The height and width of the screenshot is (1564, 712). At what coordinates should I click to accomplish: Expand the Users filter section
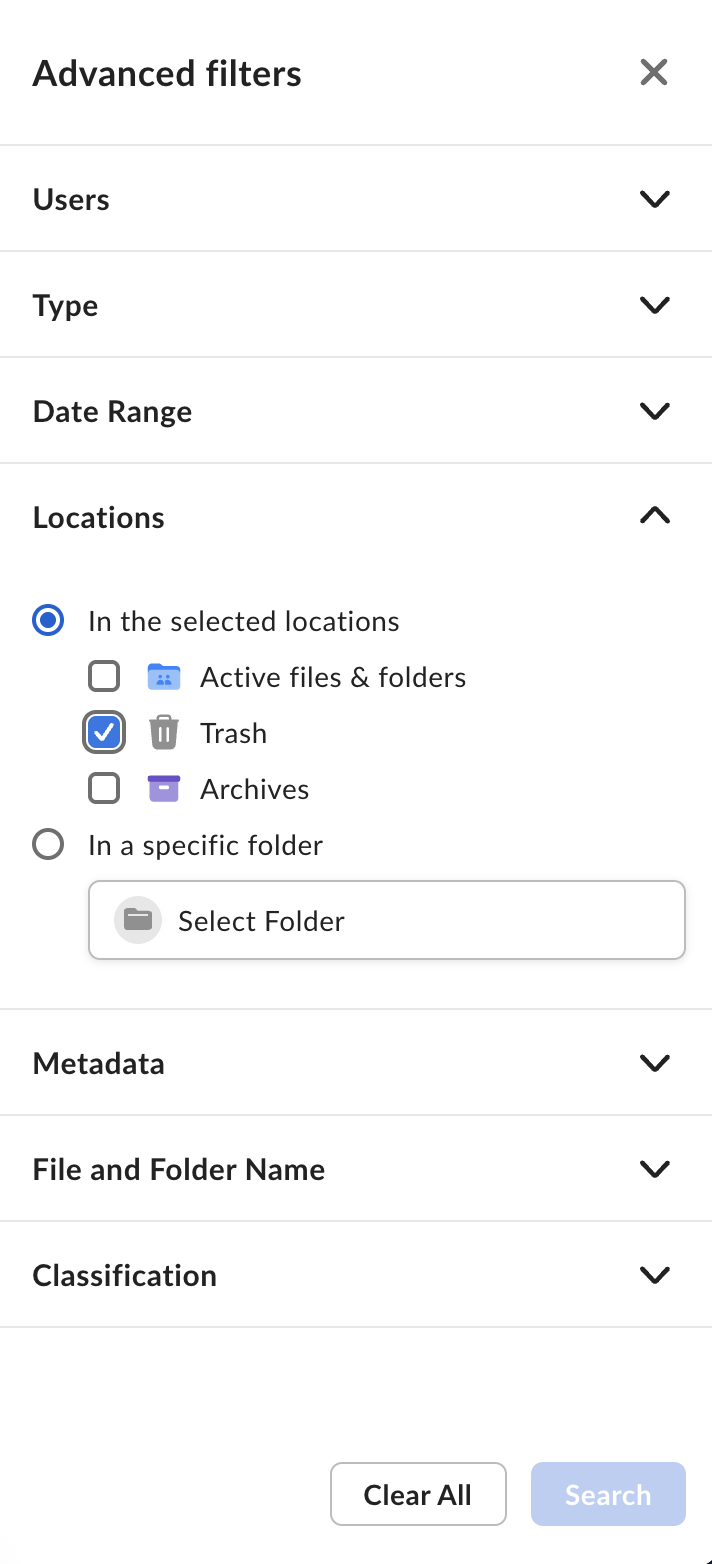654,199
